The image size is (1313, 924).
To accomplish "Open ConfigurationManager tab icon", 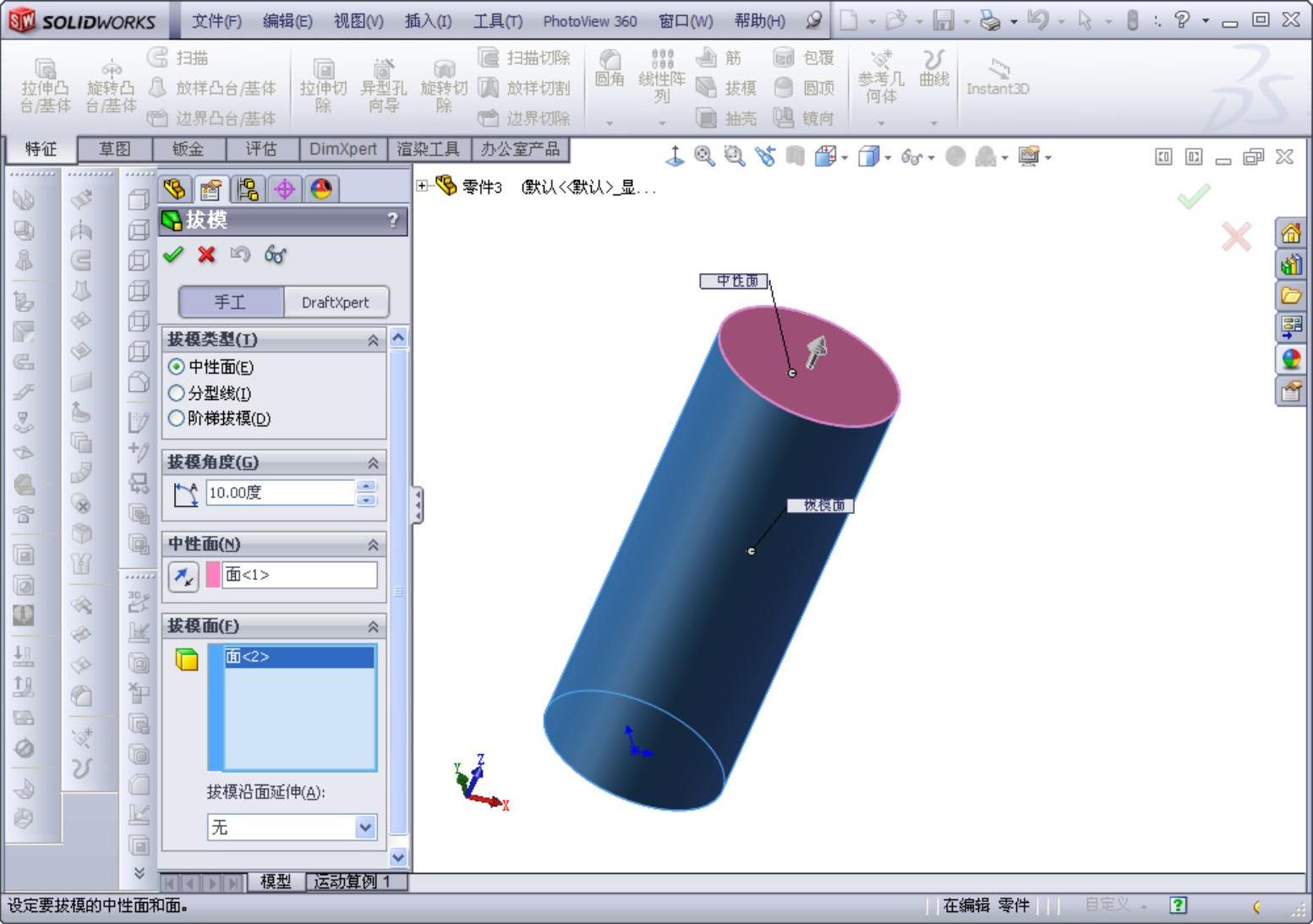I will click(247, 189).
